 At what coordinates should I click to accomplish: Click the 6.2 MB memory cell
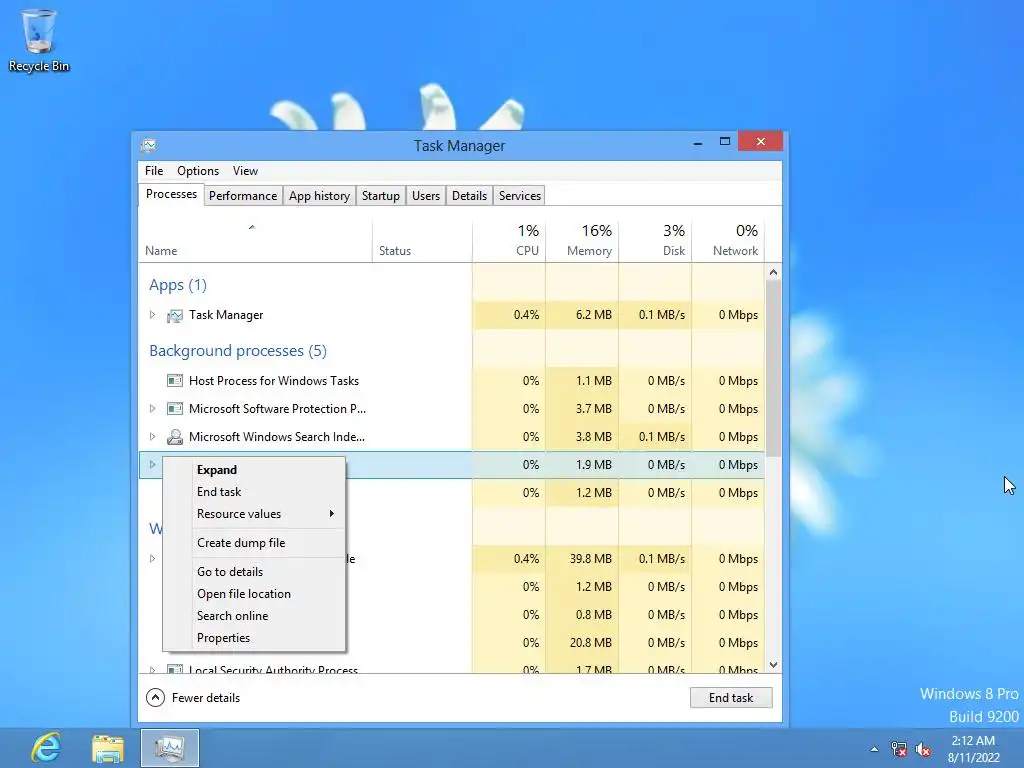[x=582, y=315]
